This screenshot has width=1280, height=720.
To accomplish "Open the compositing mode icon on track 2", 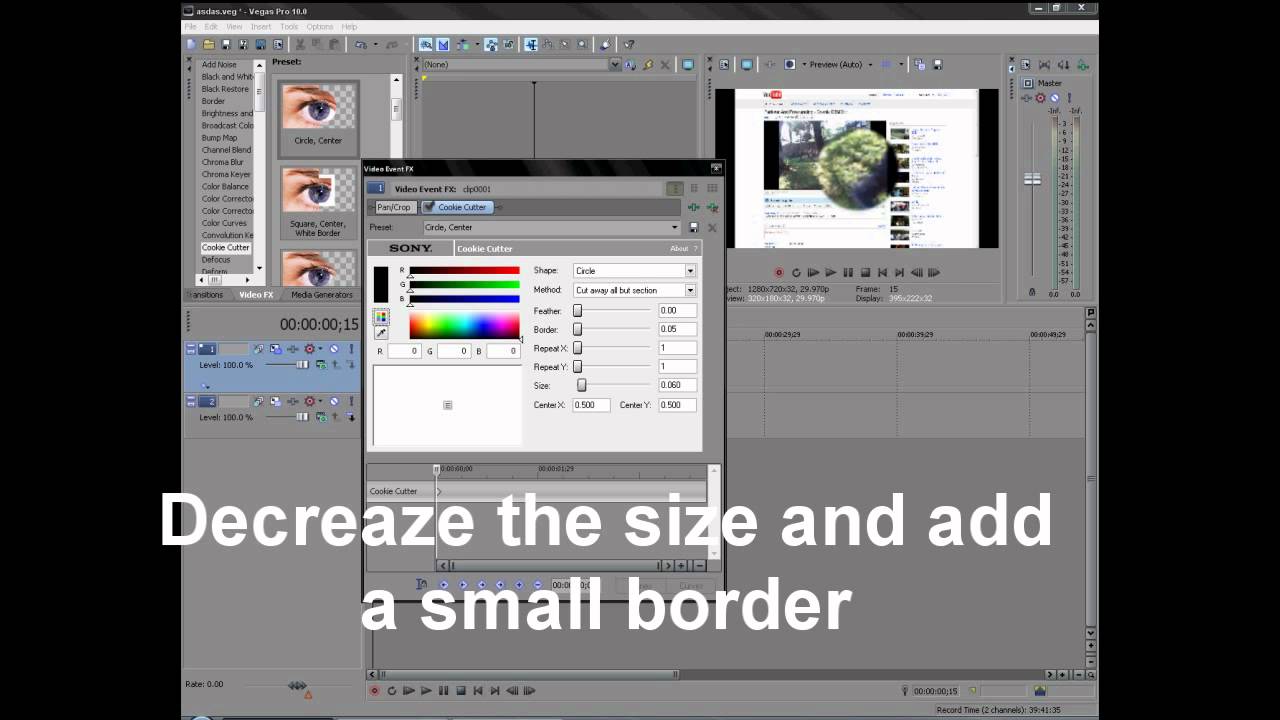I will point(321,417).
